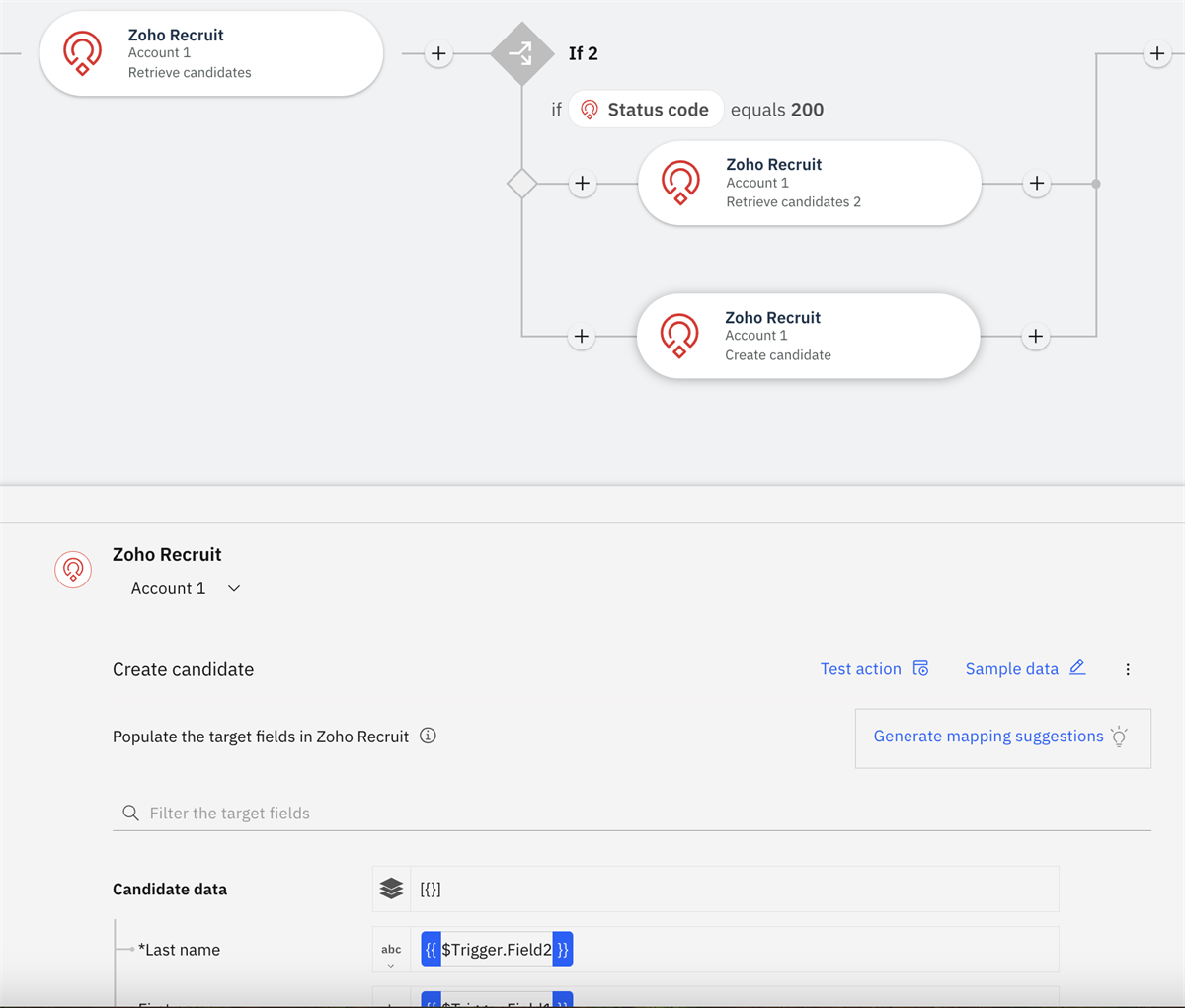This screenshot has height=1008, width=1185.
Task: Open the If 2 condition node icon
Action: [522, 53]
